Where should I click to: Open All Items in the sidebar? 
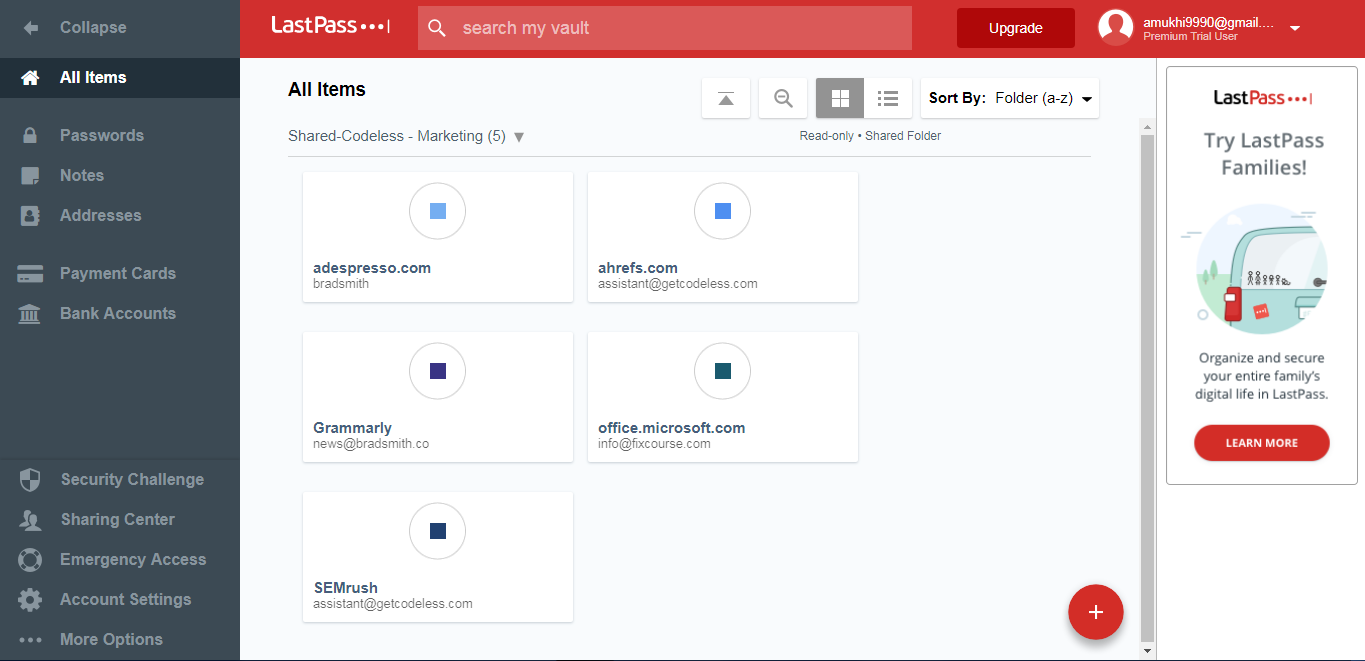click(x=120, y=78)
